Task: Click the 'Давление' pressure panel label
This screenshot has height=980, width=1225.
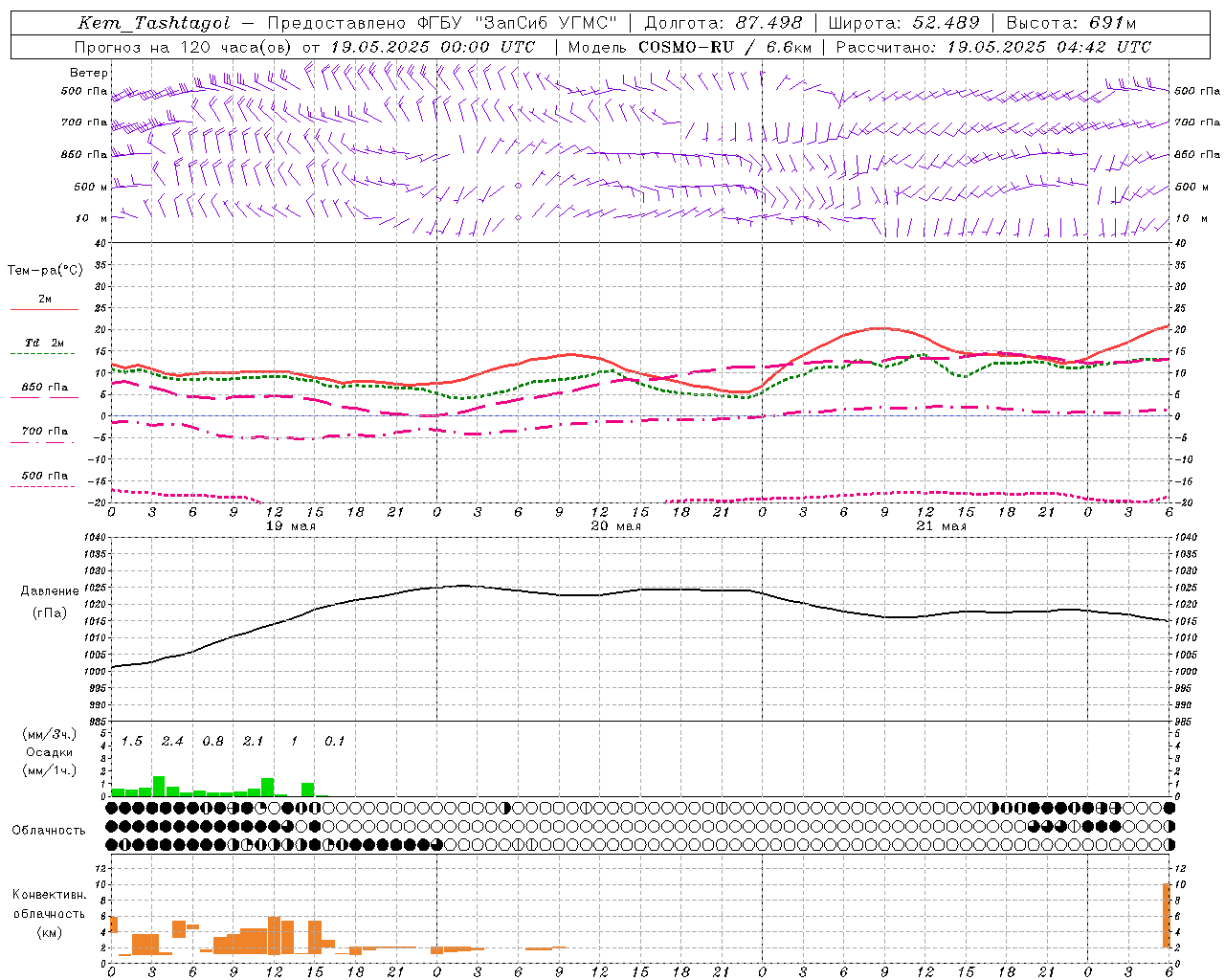Action: tap(50, 591)
